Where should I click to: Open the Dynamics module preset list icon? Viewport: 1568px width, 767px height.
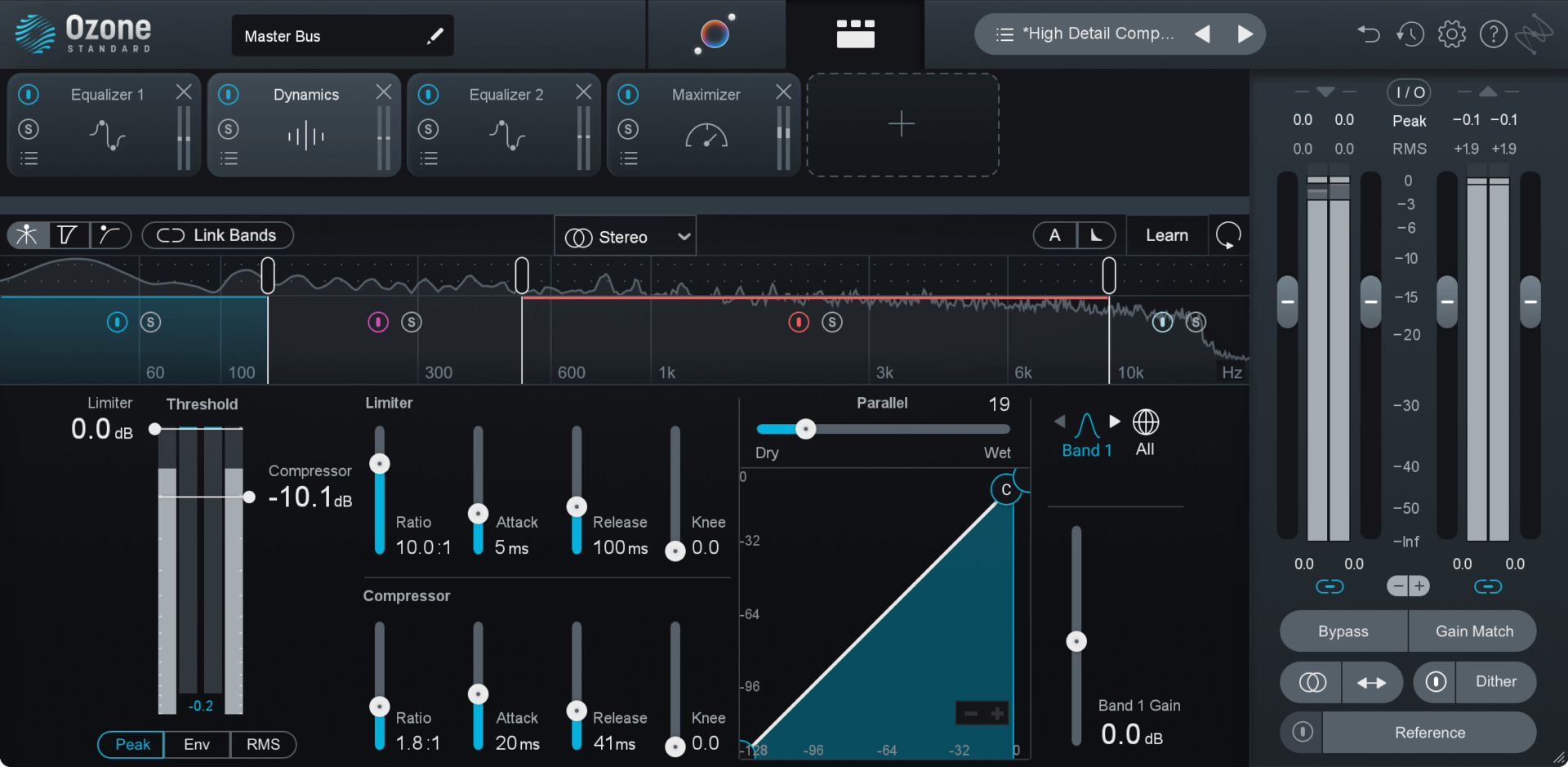[x=229, y=158]
